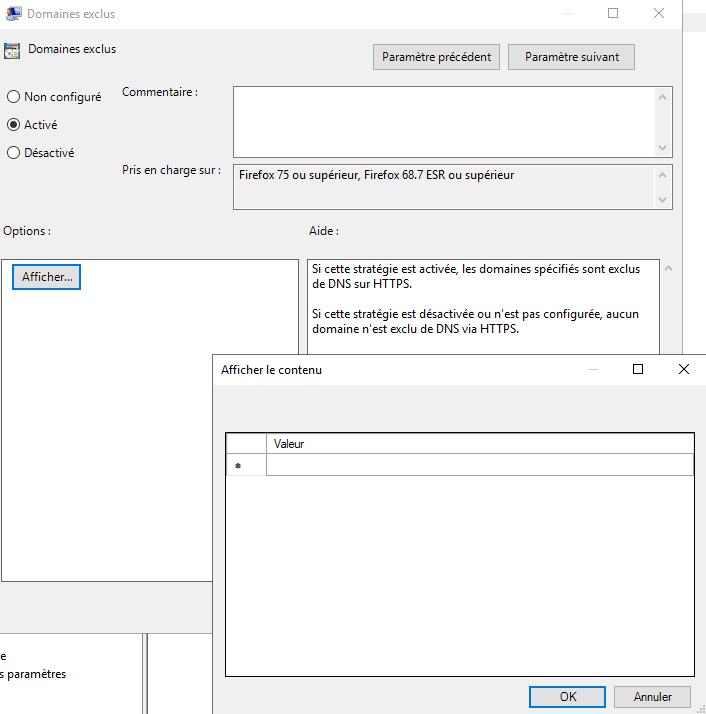
Task: Click scroll up arrow in Pris en charge box
Action: 663,175
